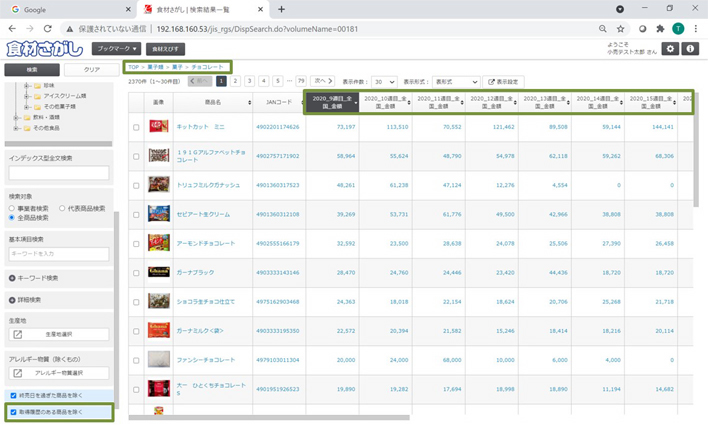
Task: Click the アレルギー物質選択 external link icon
Action: coord(18,373)
